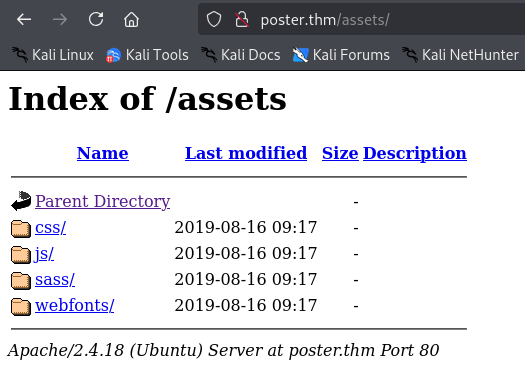Open the Kali Linux bookmark
525x369 pixels.
(x=53, y=55)
